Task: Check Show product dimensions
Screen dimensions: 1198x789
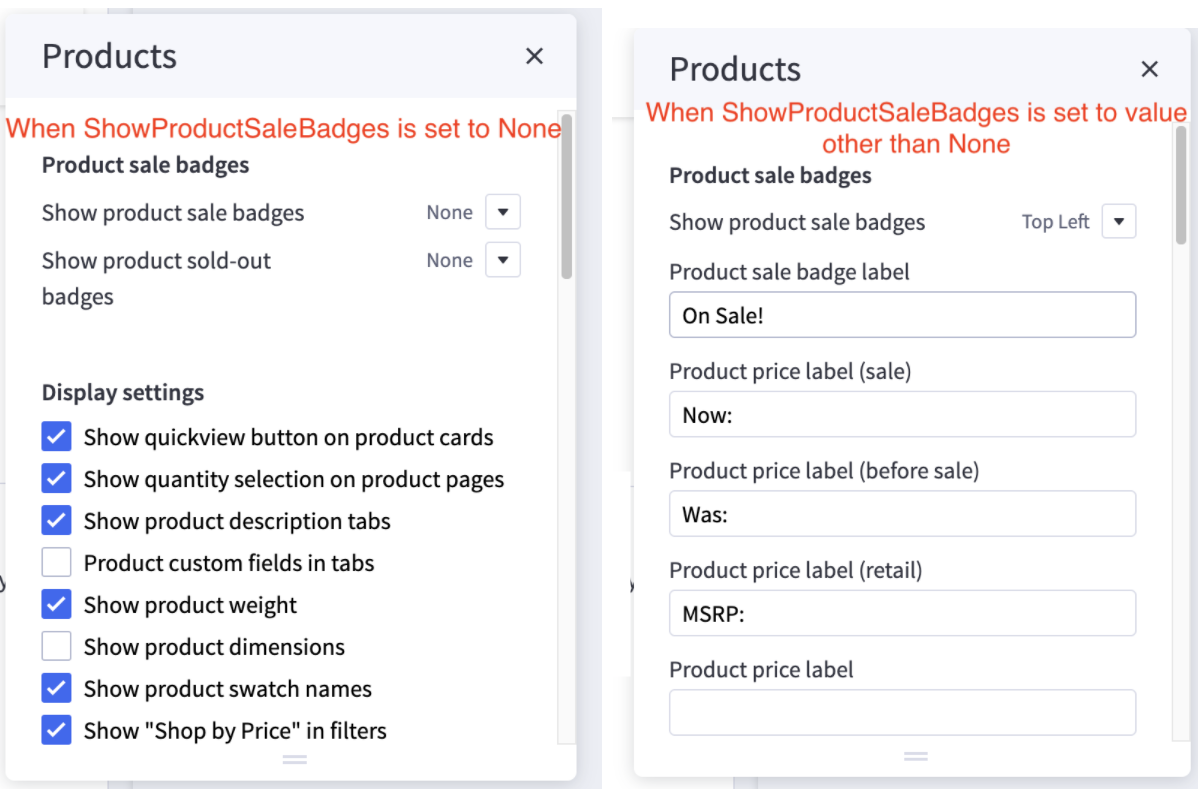Action: 57,647
